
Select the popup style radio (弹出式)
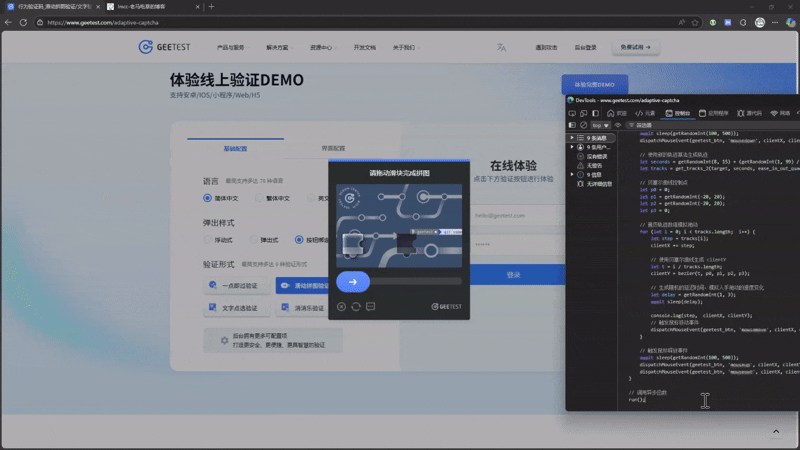pyautogui.click(x=254, y=240)
